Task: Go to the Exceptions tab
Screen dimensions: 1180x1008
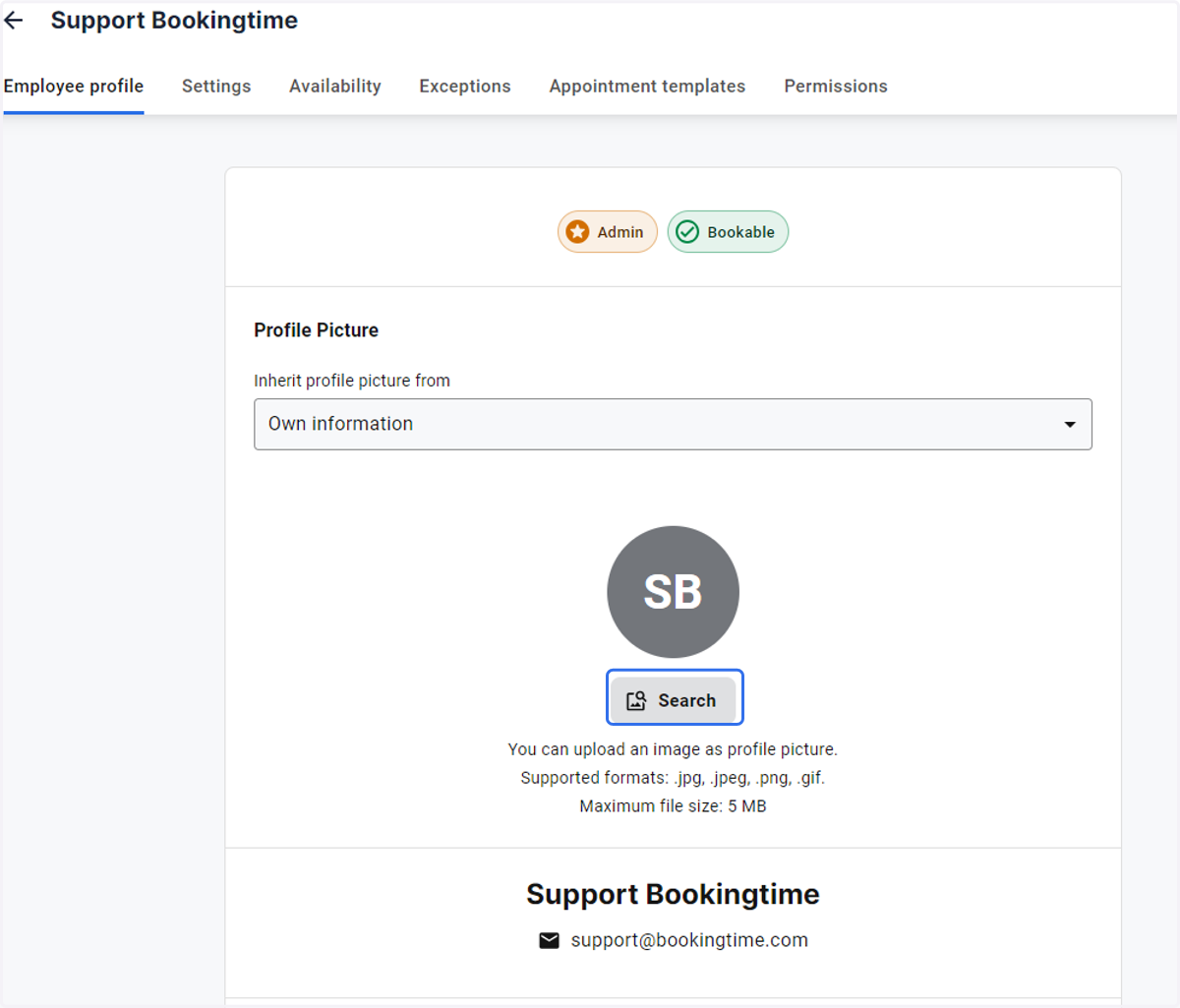Action: point(465,87)
